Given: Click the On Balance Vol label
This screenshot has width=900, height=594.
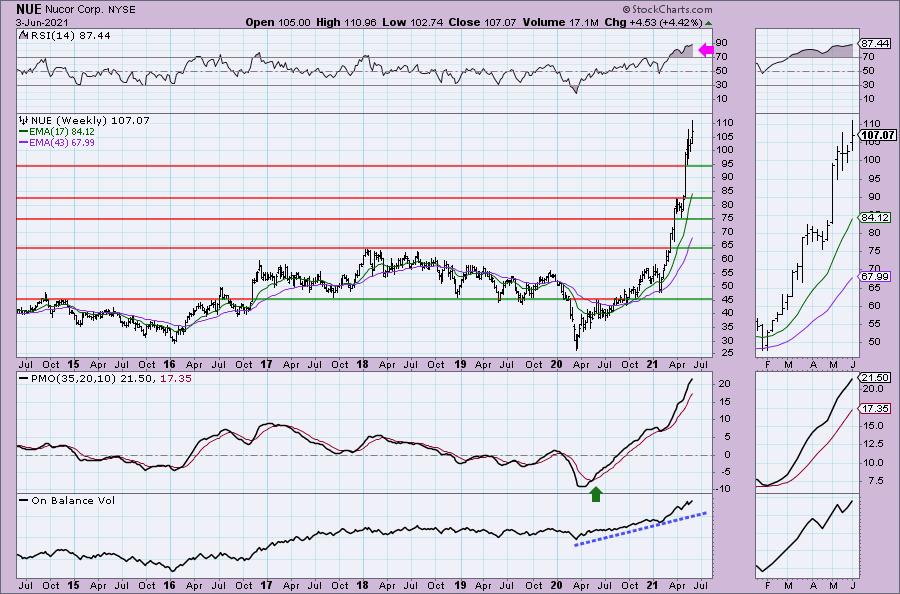Looking at the screenshot, I should click(73, 500).
